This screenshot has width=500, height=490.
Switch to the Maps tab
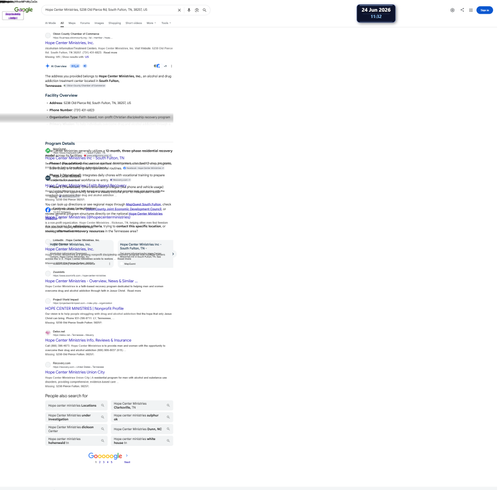point(72,23)
